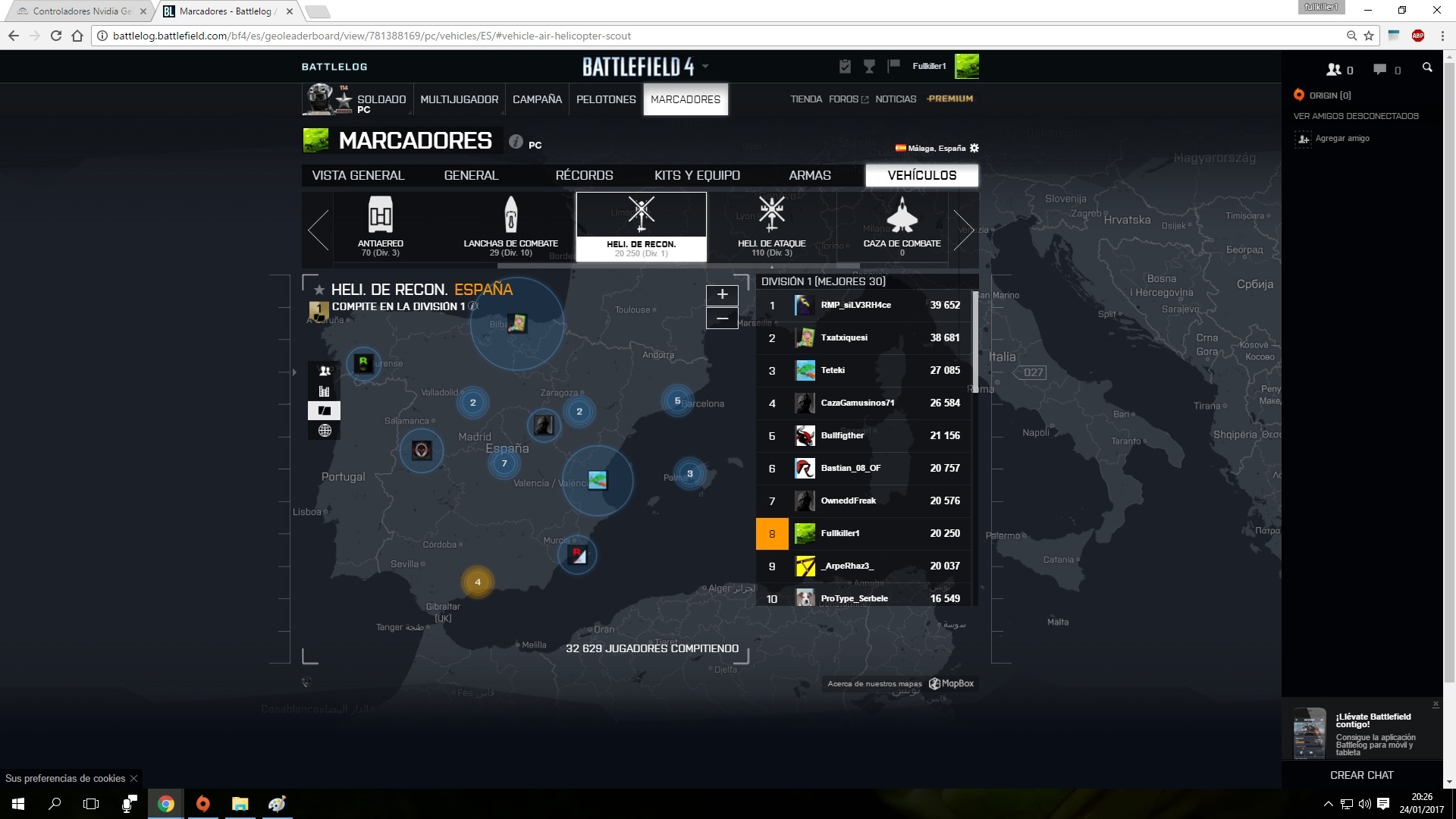Screen dimensions: 1456x819
Task: Open the Kits y Equipo tab
Action: [x=697, y=175]
